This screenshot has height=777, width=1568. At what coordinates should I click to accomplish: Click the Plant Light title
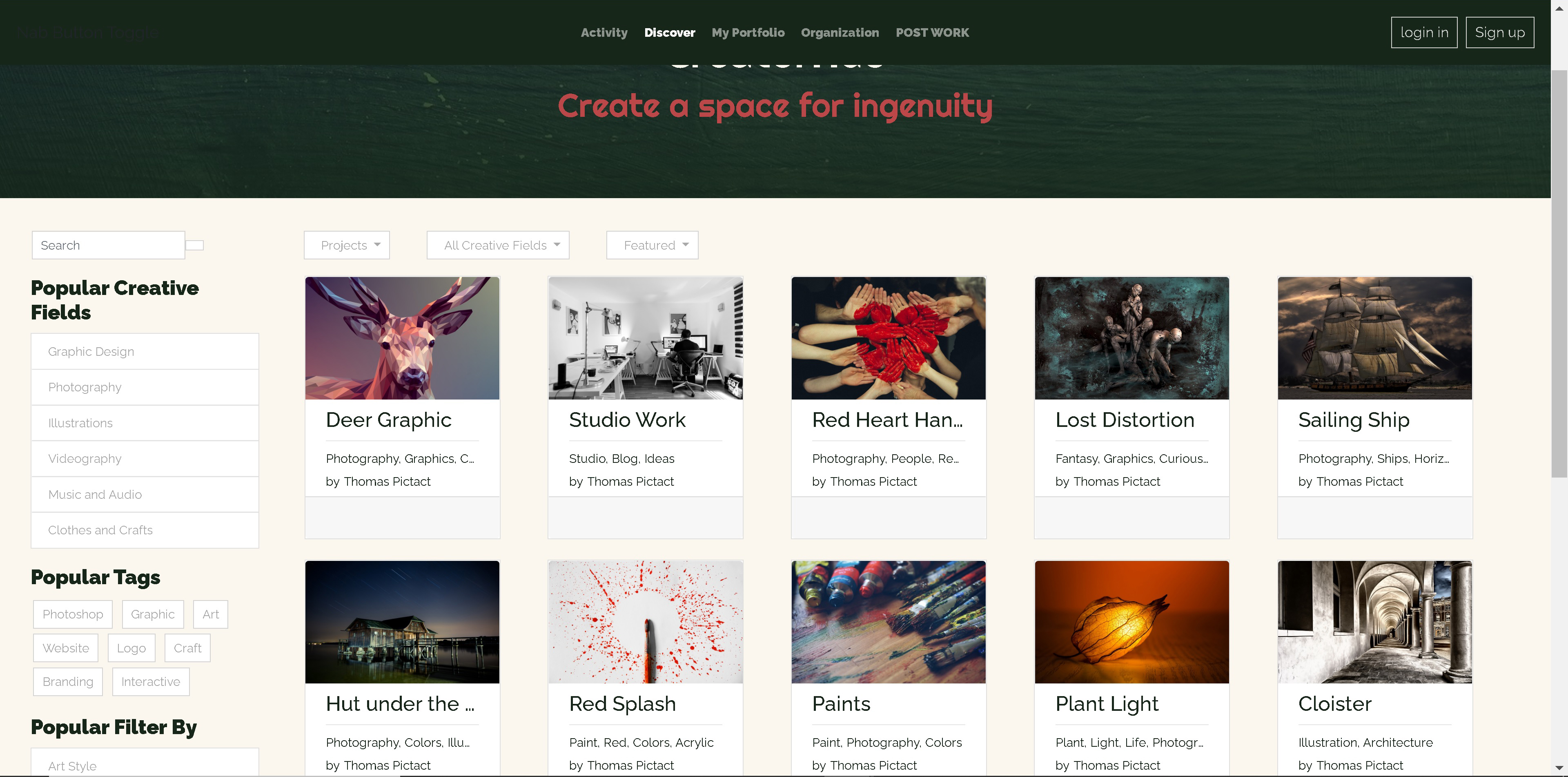click(x=1107, y=704)
